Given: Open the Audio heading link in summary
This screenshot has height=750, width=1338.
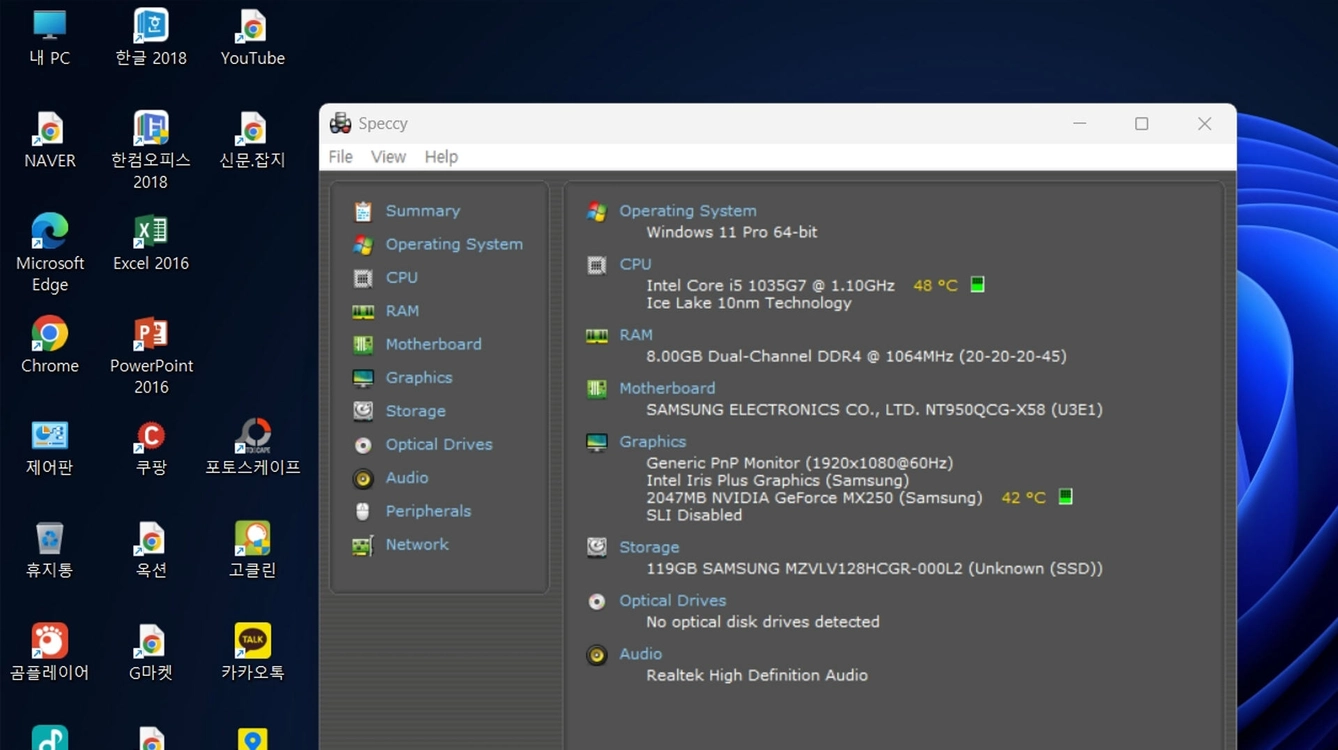Looking at the screenshot, I should 640,654.
